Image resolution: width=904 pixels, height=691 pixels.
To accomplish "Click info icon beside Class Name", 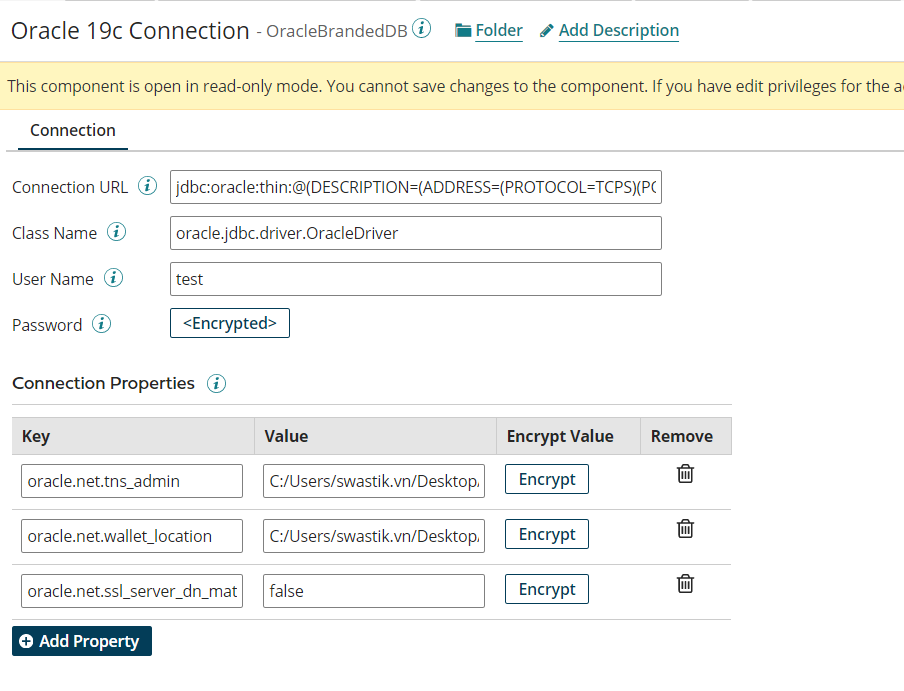I will pyautogui.click(x=117, y=232).
